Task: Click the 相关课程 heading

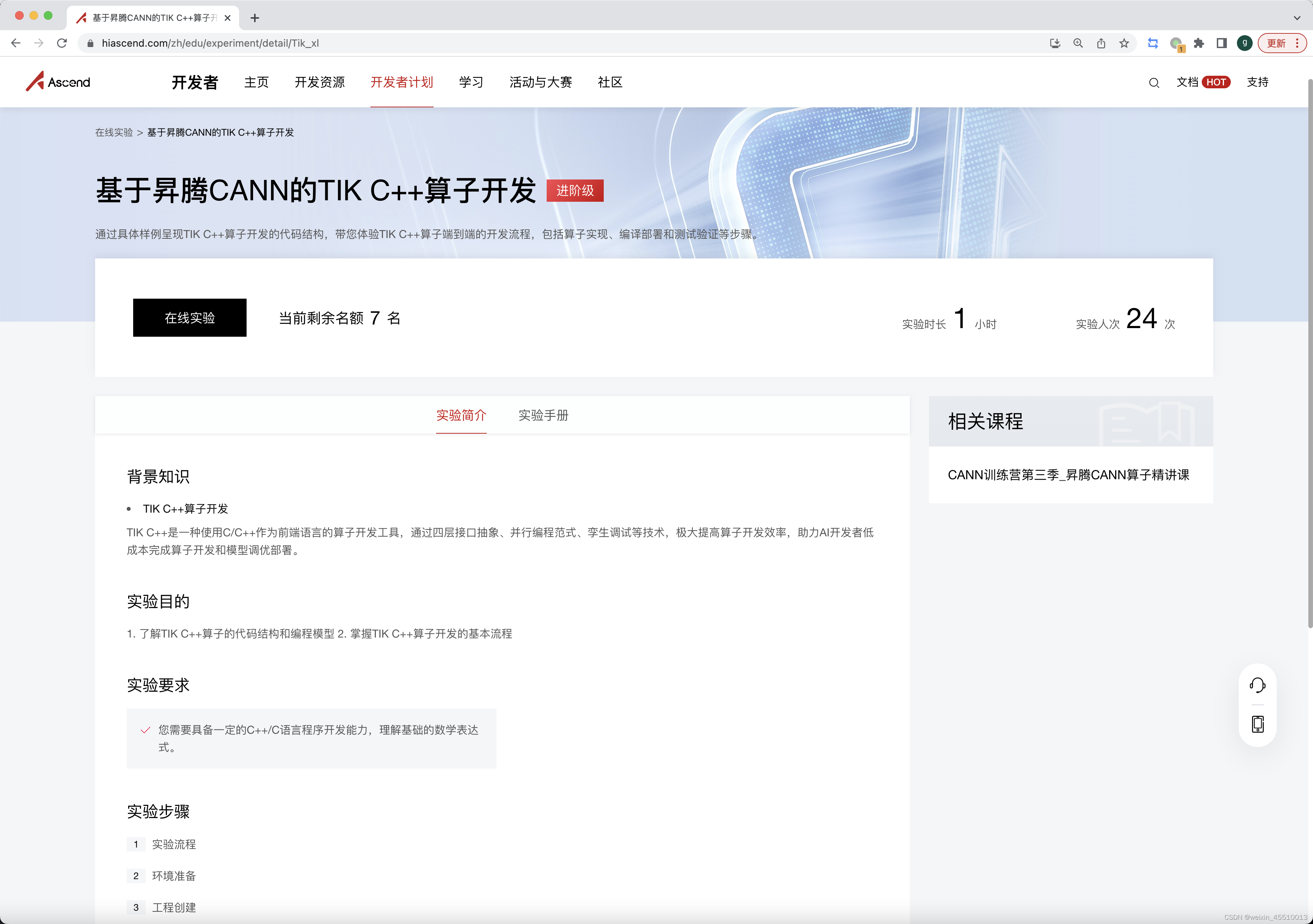Action: 985,422
